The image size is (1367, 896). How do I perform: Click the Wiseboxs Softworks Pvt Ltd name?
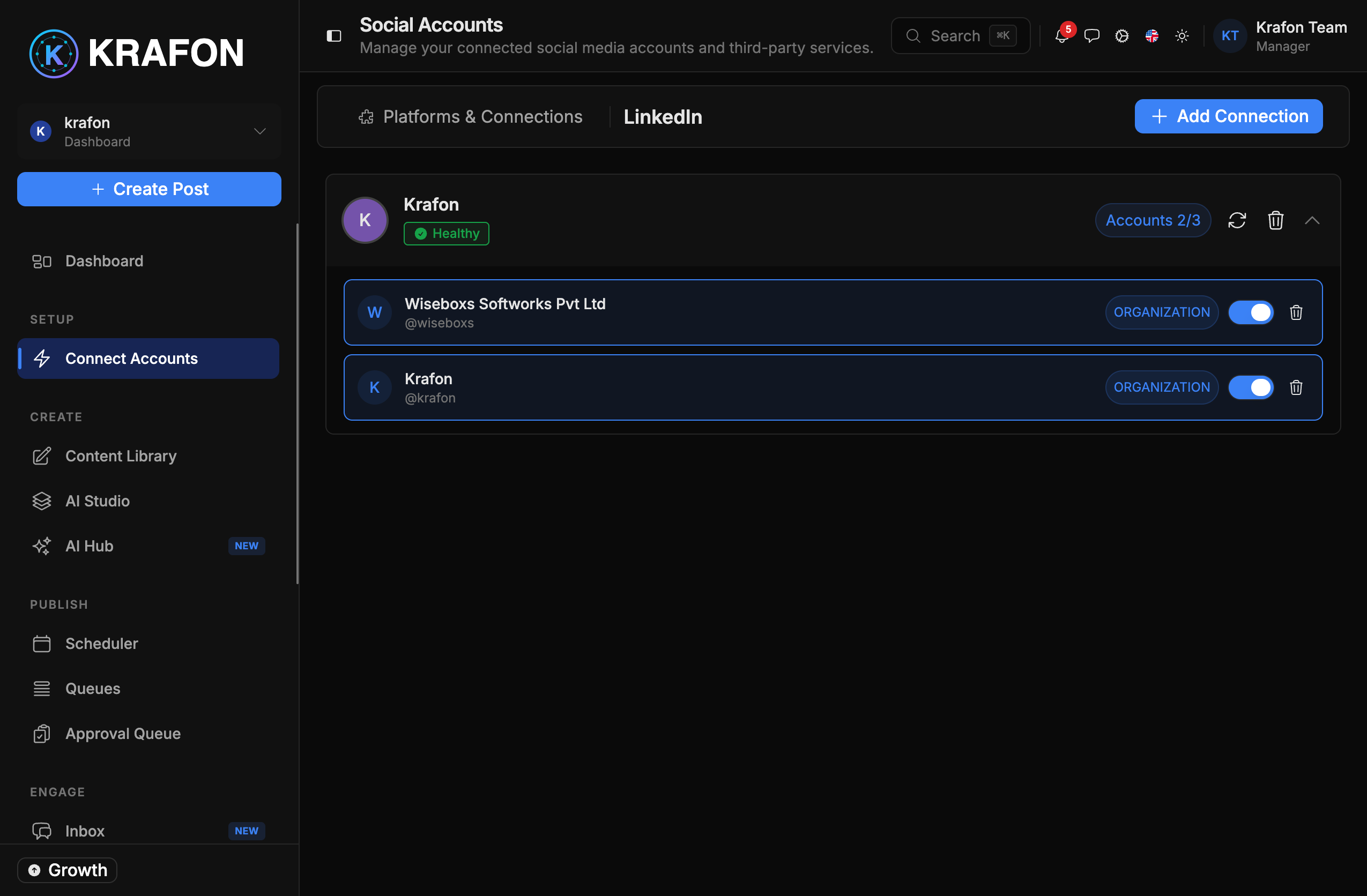tap(505, 304)
